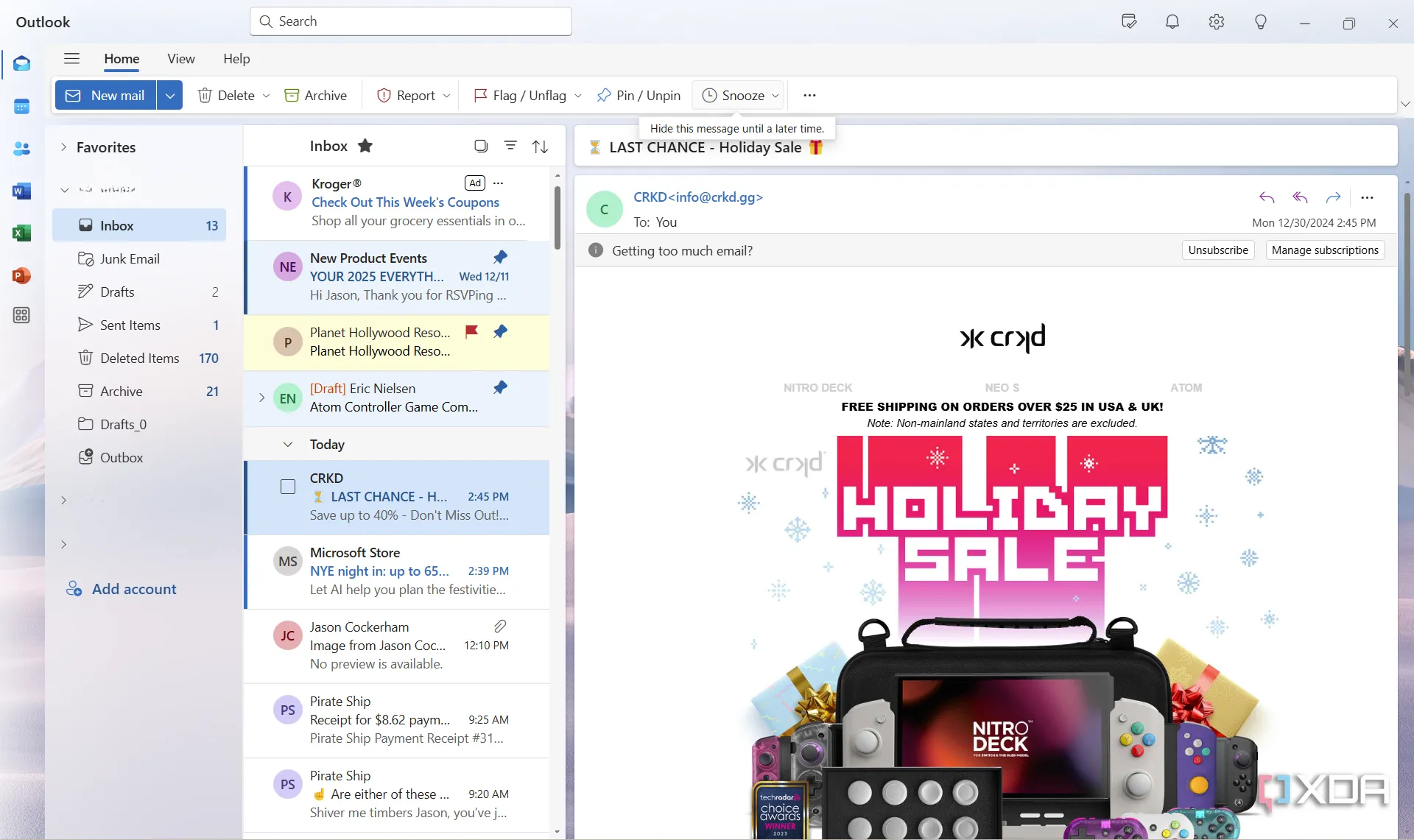Image resolution: width=1414 pixels, height=840 pixels.
Task: Open the Help tab
Action: [236, 59]
